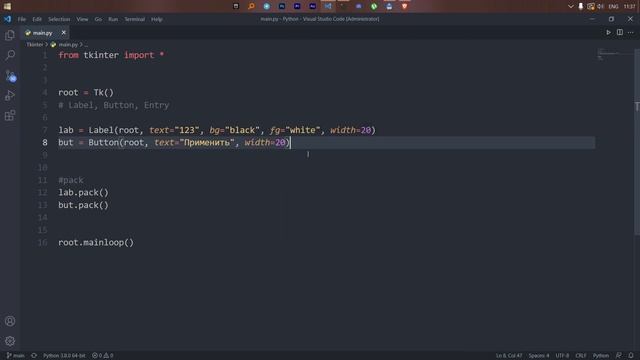Open the errors and warnings count
Screen dimensions: 640x360
pyautogui.click(x=103, y=356)
